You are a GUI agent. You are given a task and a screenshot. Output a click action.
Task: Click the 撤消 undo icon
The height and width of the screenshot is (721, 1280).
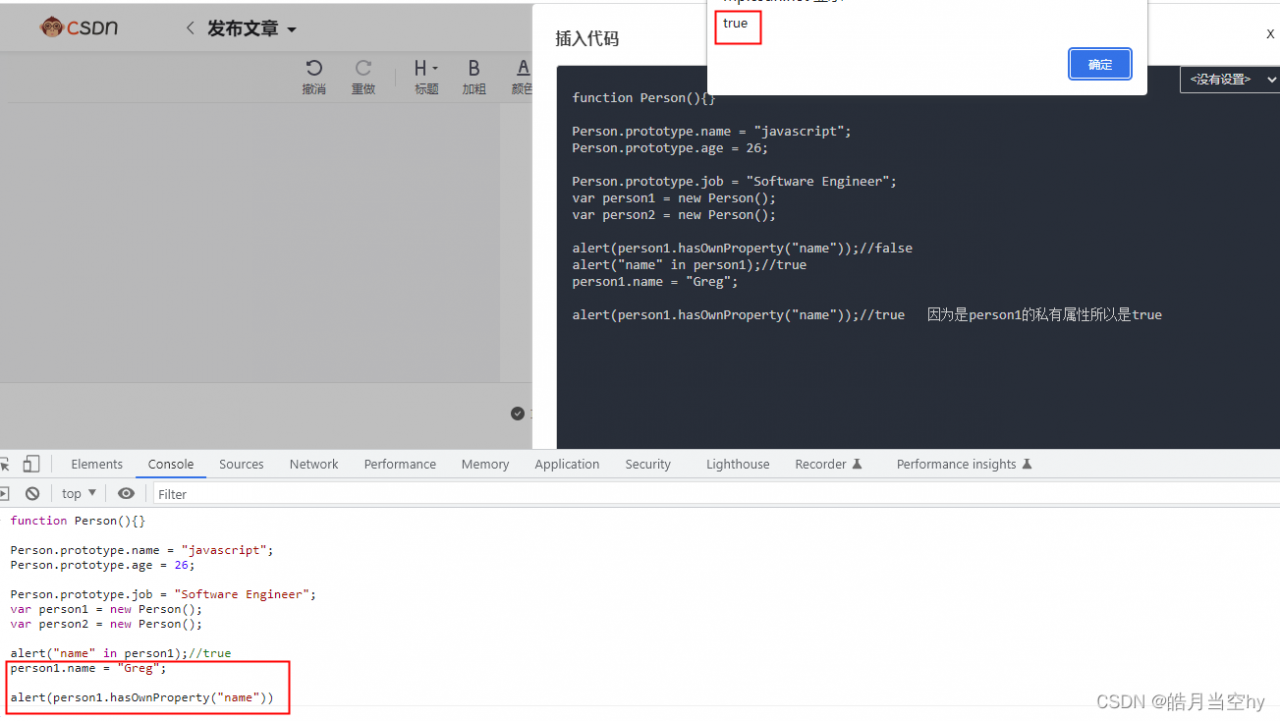(314, 76)
